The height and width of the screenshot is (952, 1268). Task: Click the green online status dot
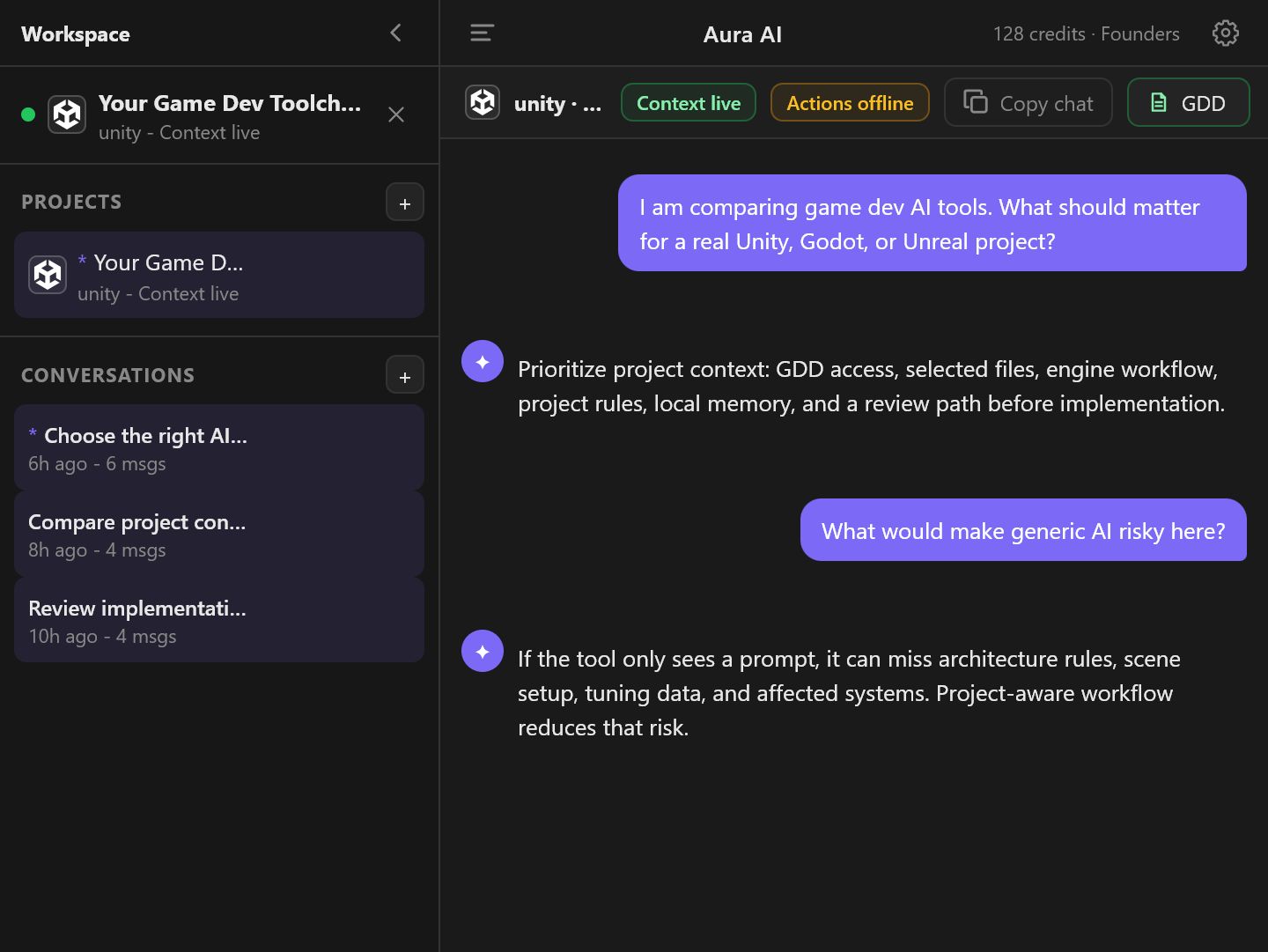[x=28, y=114]
